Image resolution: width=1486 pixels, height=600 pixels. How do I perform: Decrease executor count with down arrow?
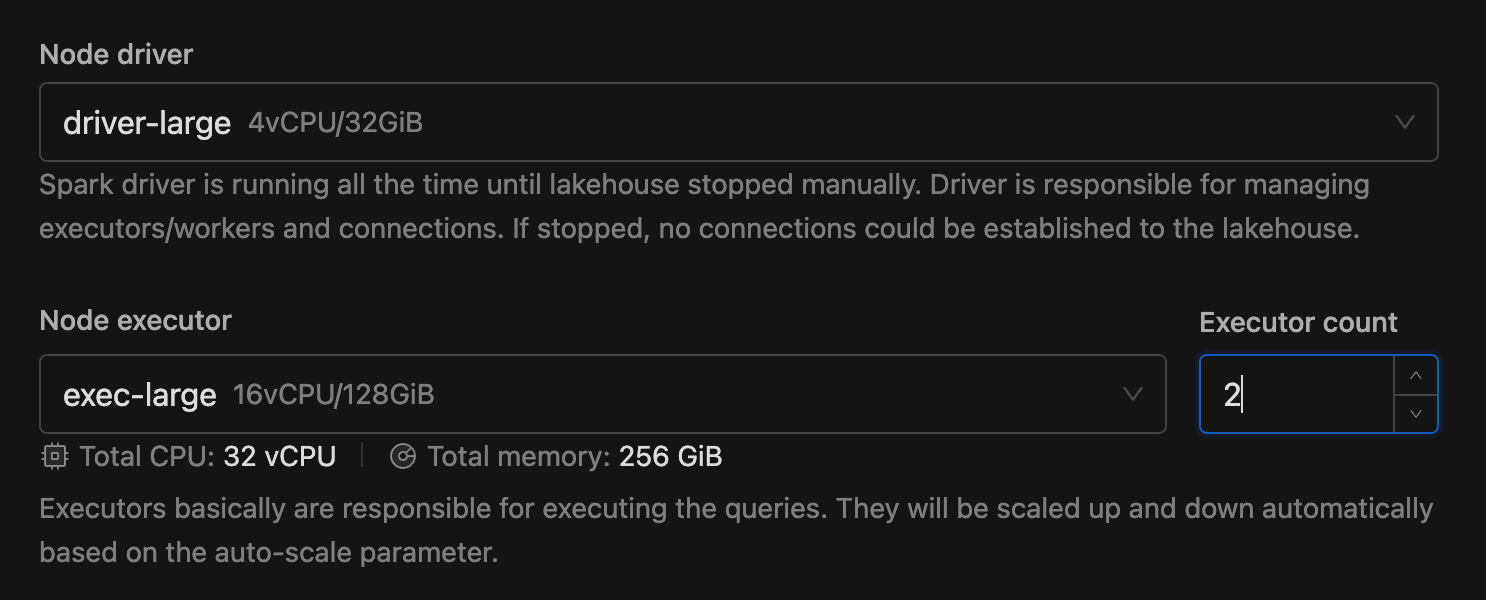click(1416, 413)
